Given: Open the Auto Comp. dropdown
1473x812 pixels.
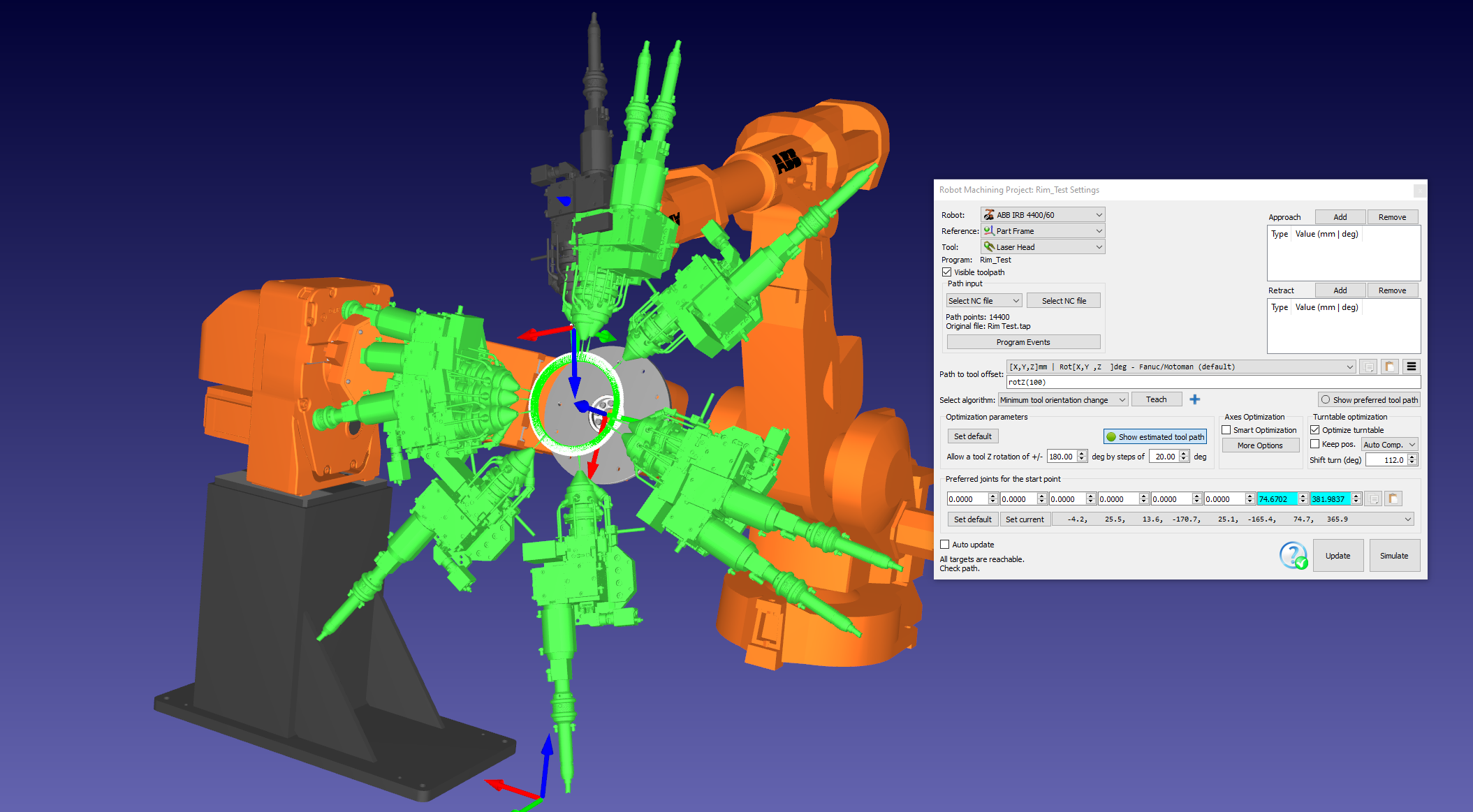Looking at the screenshot, I should [x=1389, y=445].
